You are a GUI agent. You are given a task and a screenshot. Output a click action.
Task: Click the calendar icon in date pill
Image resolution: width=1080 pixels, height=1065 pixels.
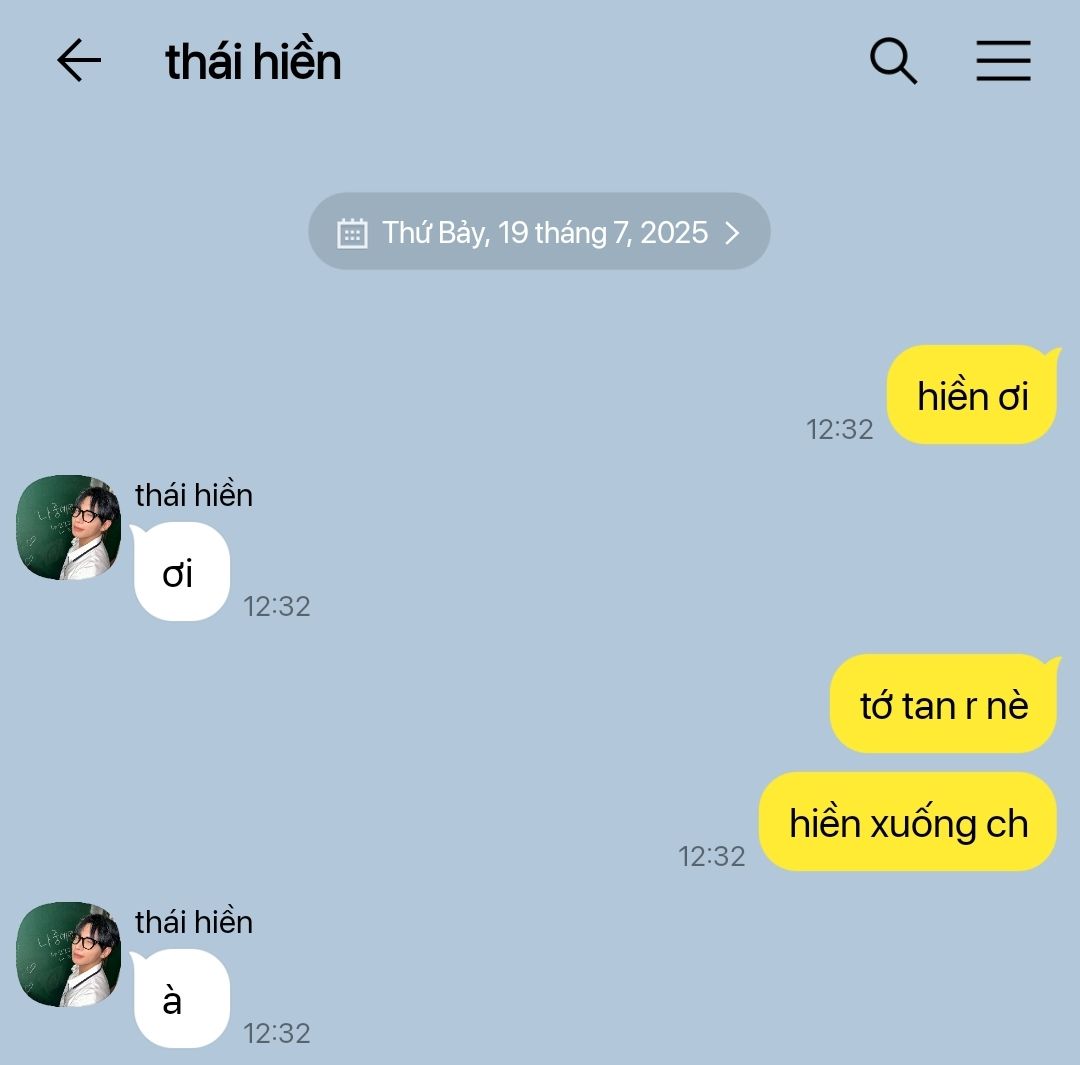click(352, 233)
